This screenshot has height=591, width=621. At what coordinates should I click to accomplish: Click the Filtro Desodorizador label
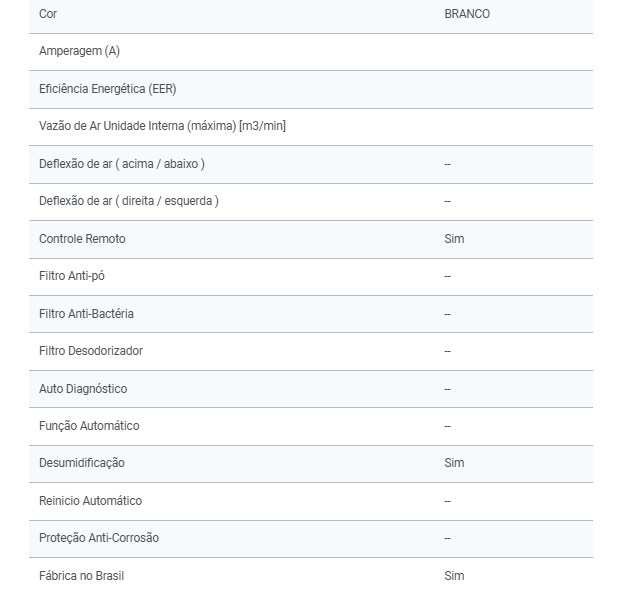pyautogui.click(x=91, y=351)
